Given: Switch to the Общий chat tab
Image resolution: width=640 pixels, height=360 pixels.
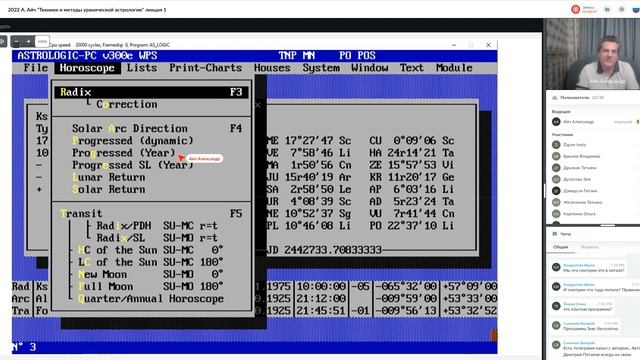Looking at the screenshot, I should pyautogui.click(x=560, y=247).
